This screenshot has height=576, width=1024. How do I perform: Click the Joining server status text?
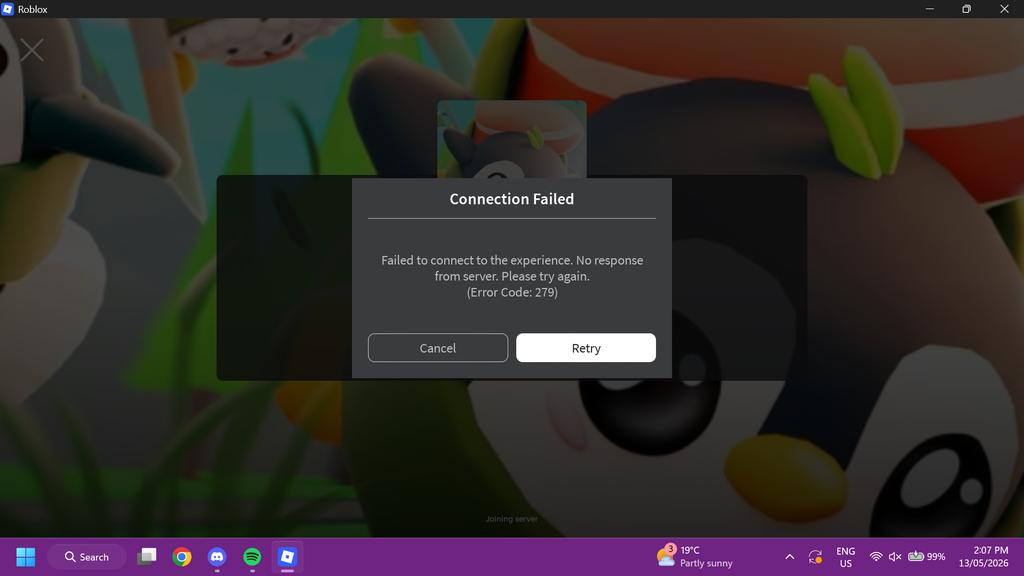(511, 519)
